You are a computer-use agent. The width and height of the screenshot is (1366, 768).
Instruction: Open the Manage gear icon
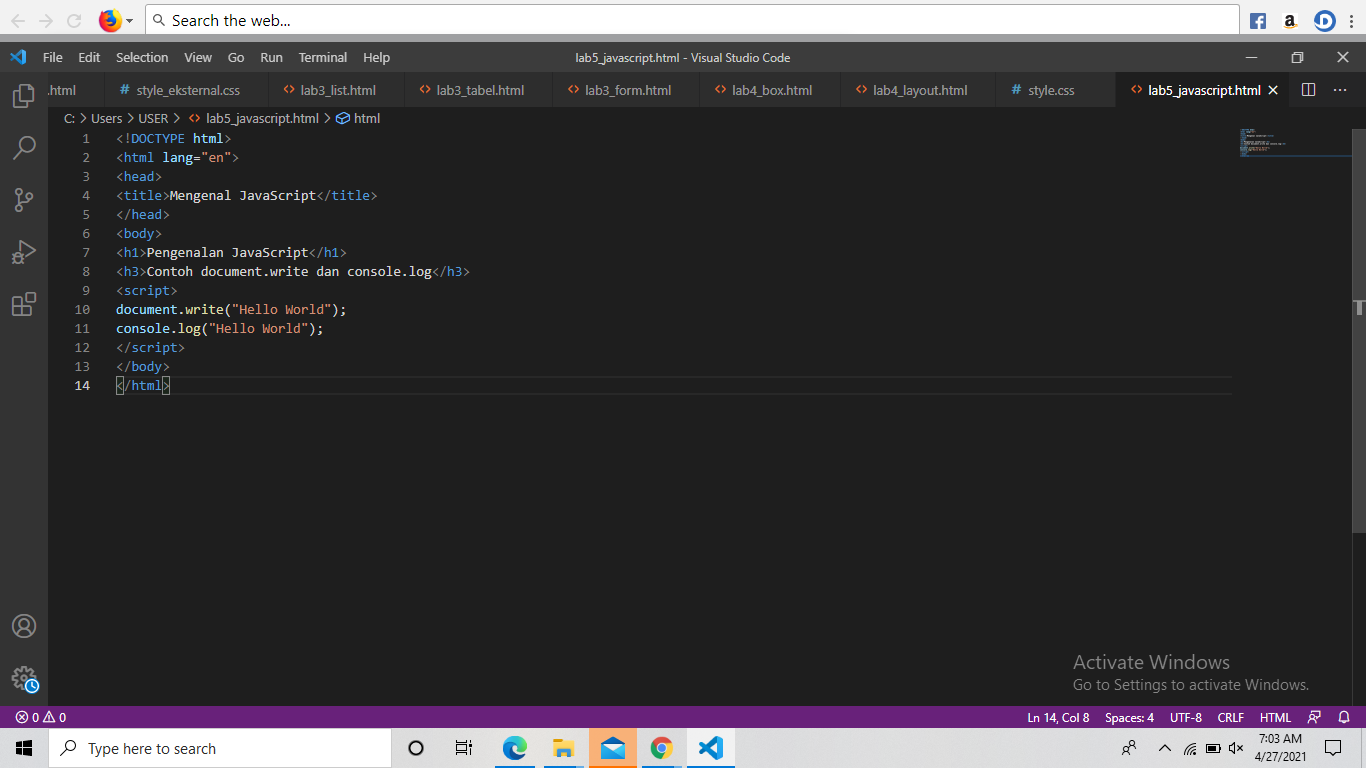coord(24,678)
